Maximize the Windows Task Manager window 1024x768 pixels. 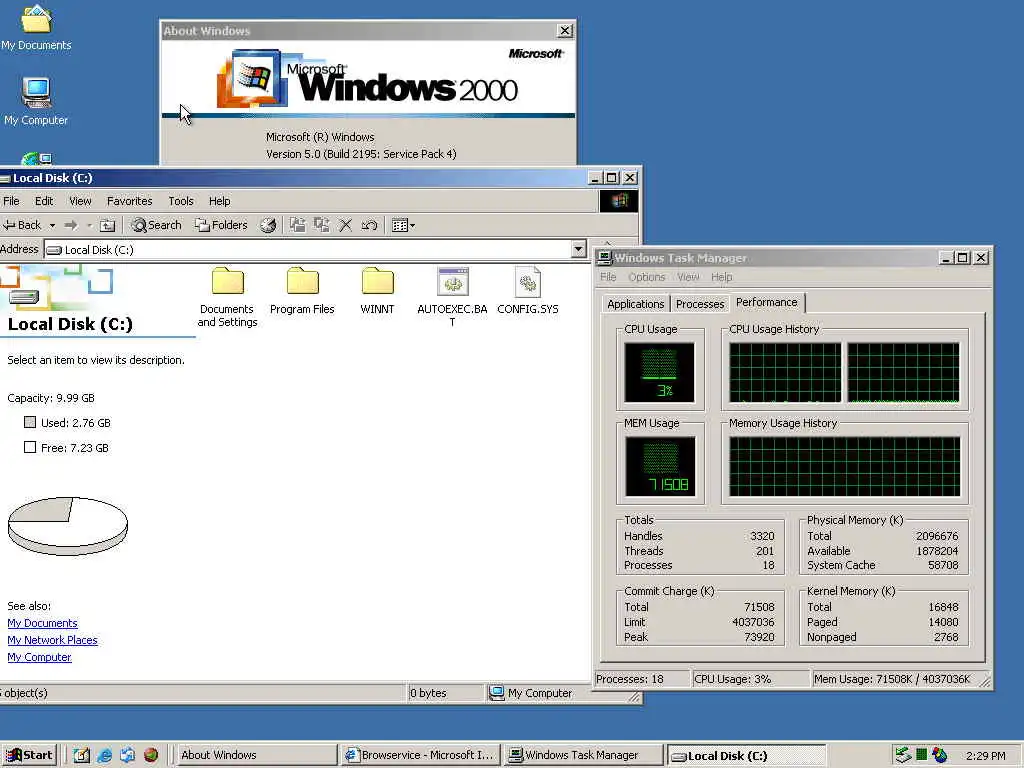(963, 258)
